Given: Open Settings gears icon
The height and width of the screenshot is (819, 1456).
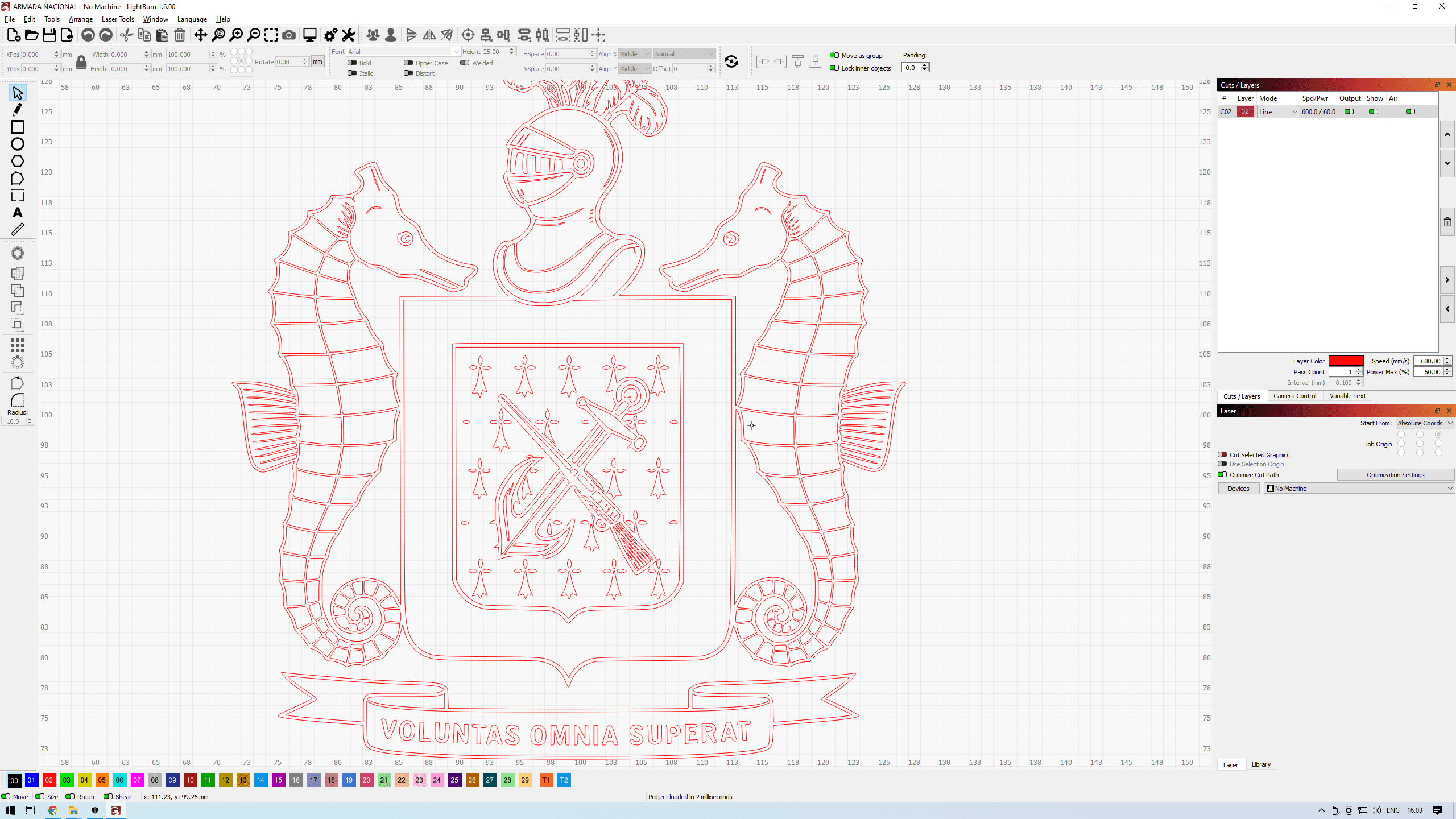Looking at the screenshot, I should (x=330, y=35).
